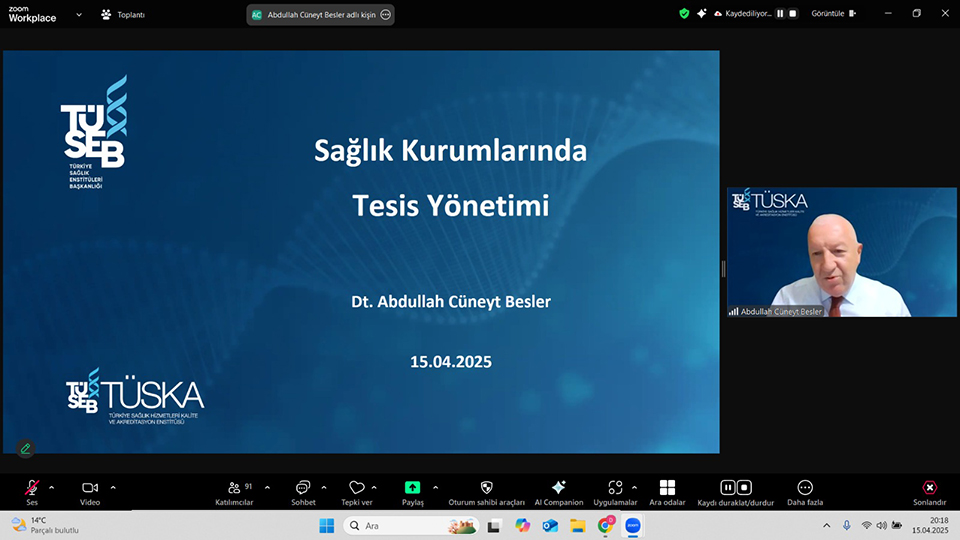Image resolution: width=960 pixels, height=540 pixels.
Task: Open Ara odalar breakout rooms
Action: pos(667,488)
